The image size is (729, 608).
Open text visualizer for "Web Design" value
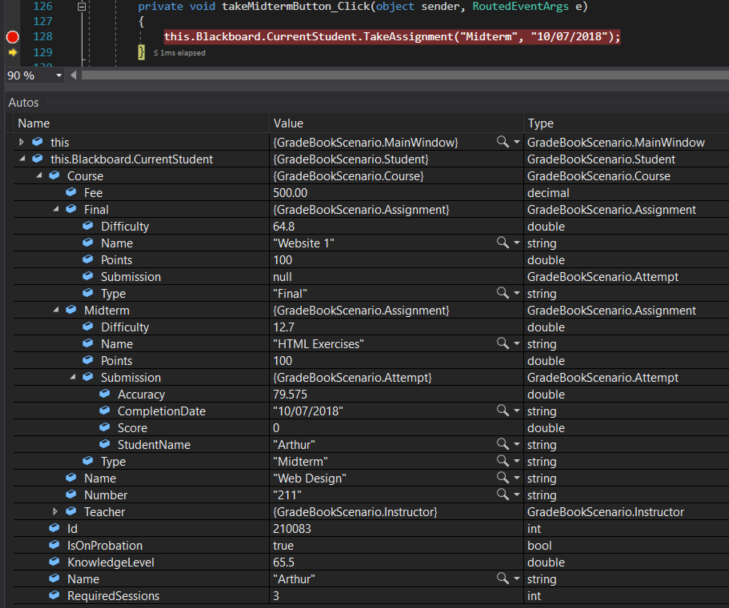click(x=503, y=477)
